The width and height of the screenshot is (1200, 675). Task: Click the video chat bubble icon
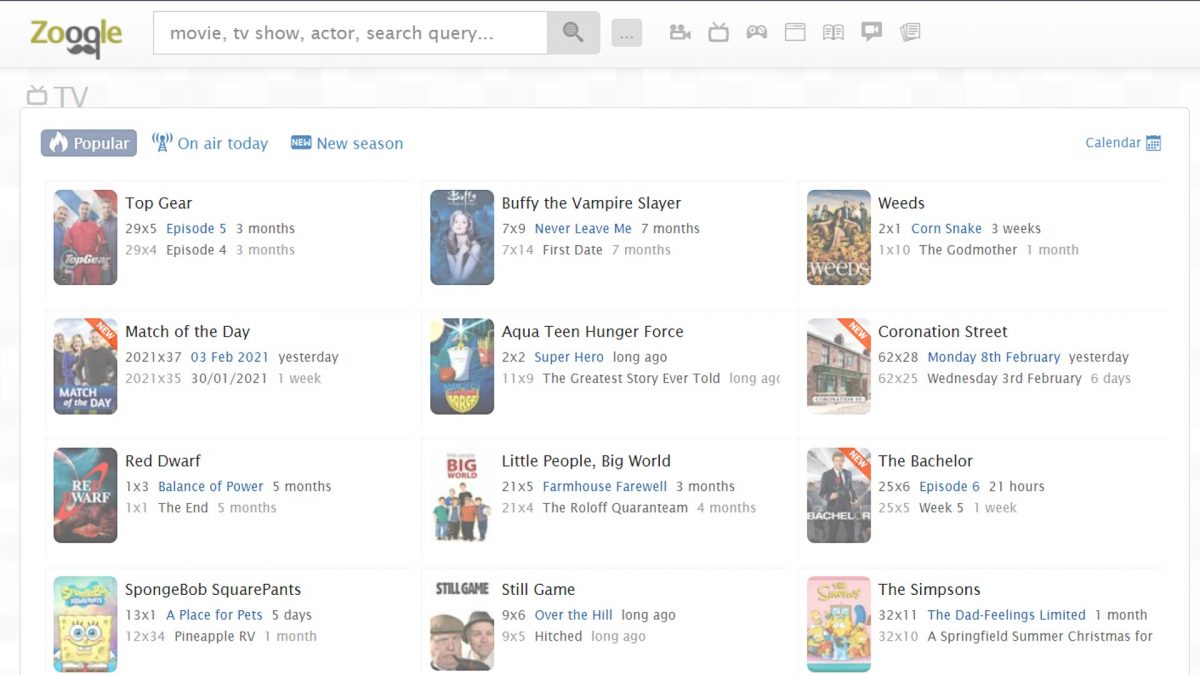click(872, 33)
